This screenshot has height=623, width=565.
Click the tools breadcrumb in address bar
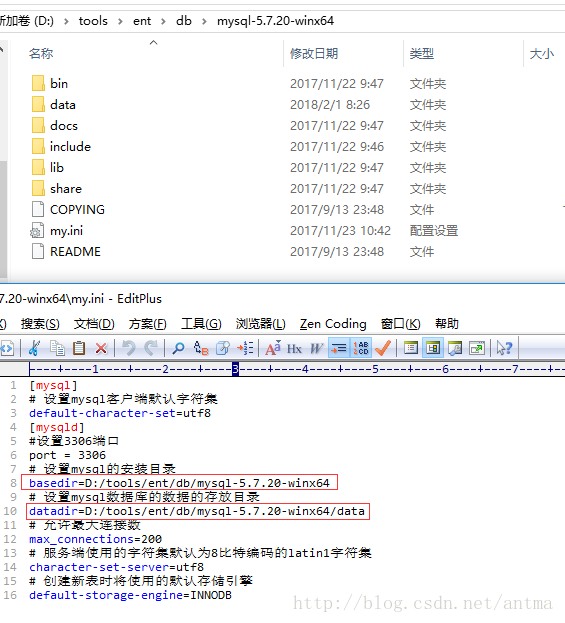point(93,21)
